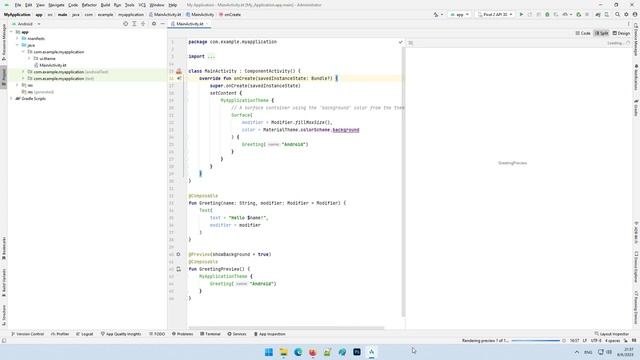Click the inspection checkmark at editor top
This screenshot has width=640, height=360.
tap(400, 42)
